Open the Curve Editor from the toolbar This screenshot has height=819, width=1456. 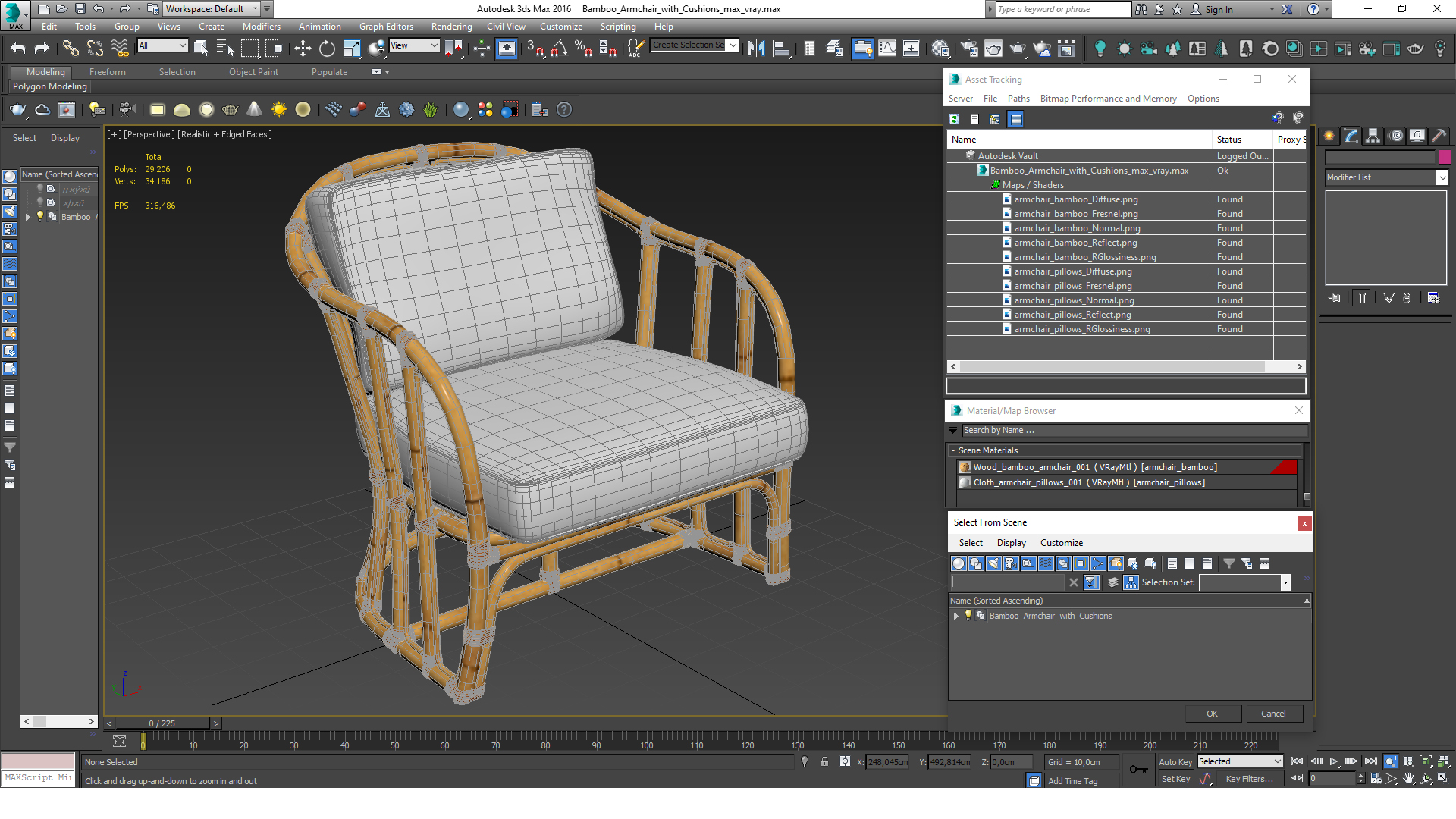[x=886, y=49]
